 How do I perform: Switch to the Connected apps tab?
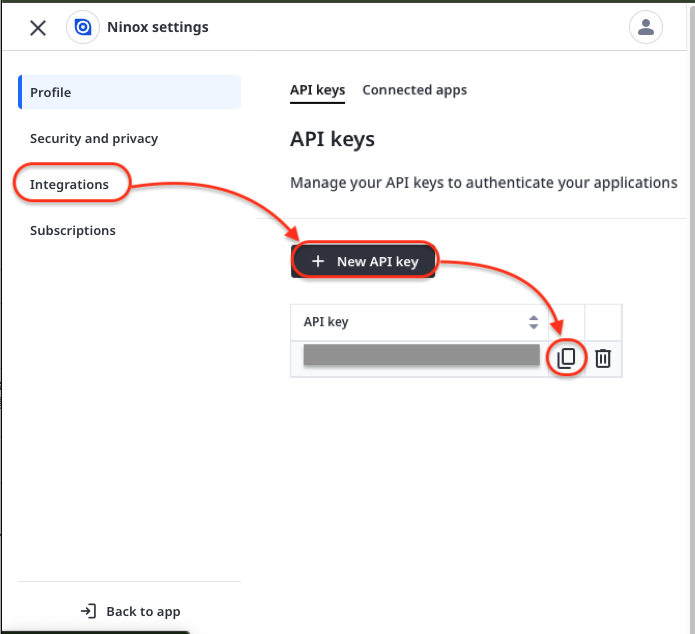414,90
